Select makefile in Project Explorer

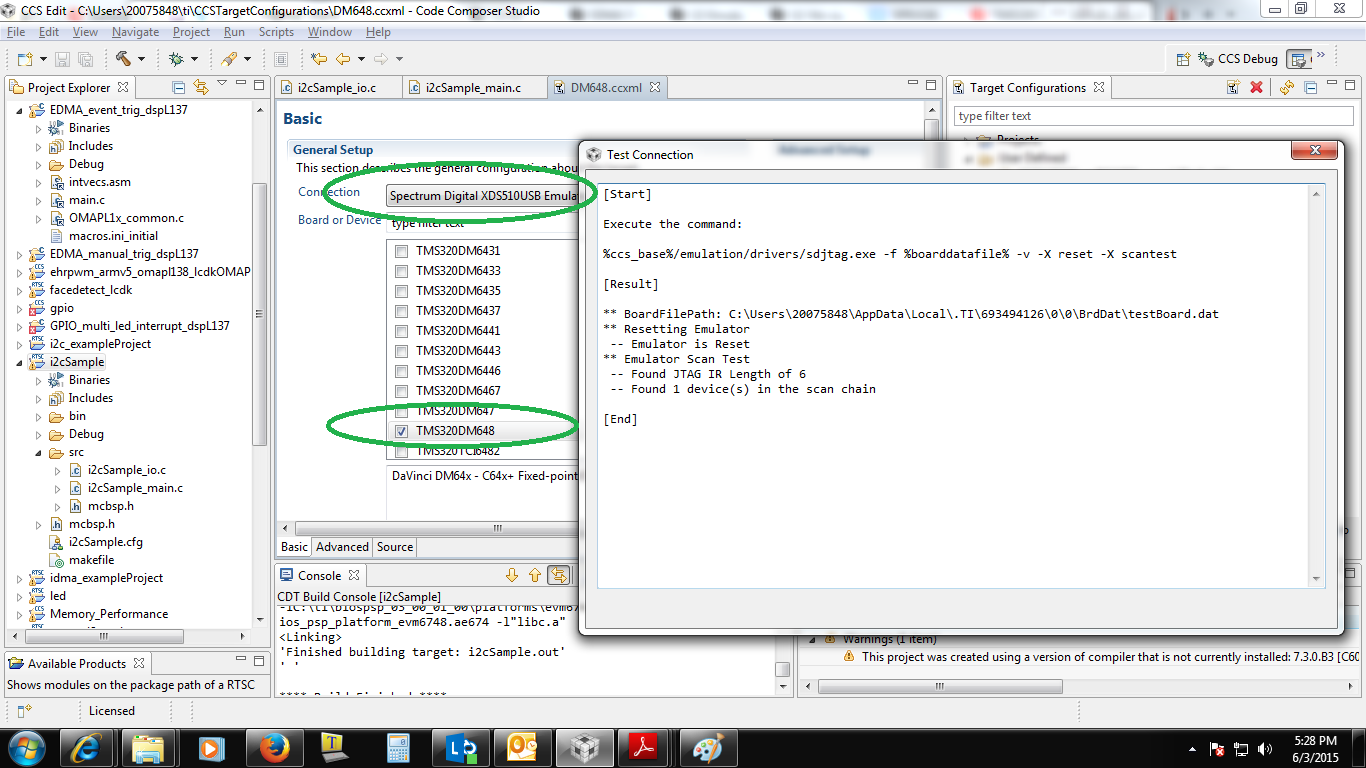(x=91, y=560)
